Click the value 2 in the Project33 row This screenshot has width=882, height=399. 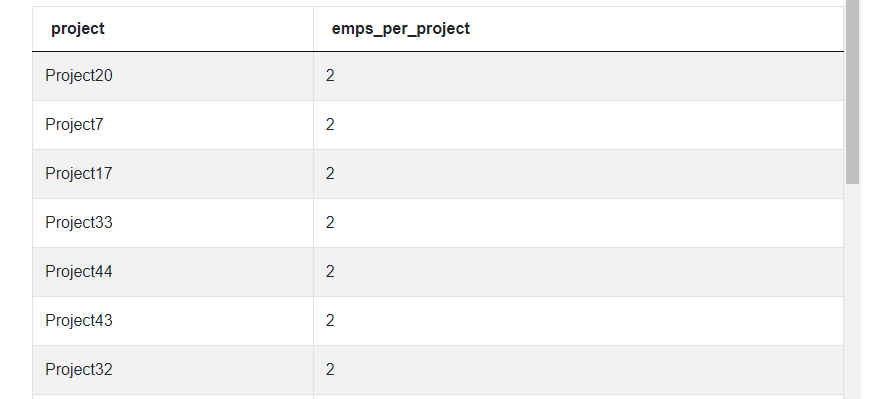click(330, 222)
